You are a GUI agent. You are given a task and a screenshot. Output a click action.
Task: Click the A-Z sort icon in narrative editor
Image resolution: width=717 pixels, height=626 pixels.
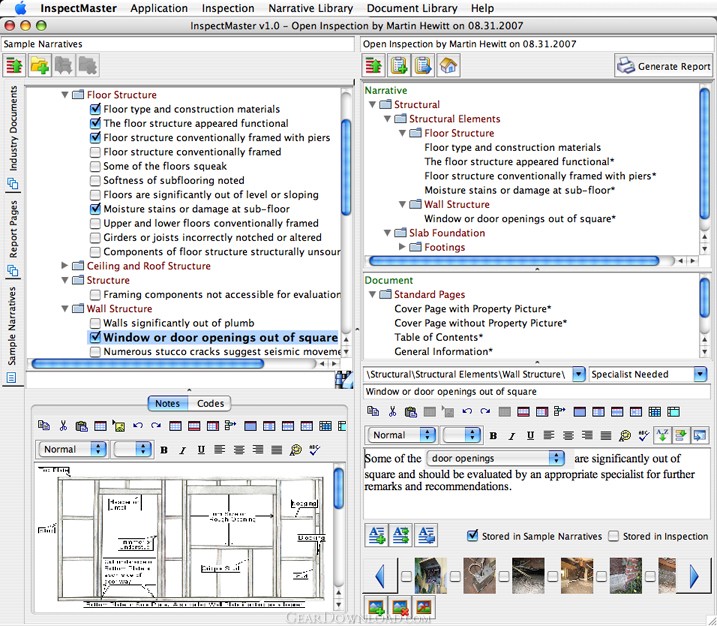pyautogui.click(x=662, y=435)
